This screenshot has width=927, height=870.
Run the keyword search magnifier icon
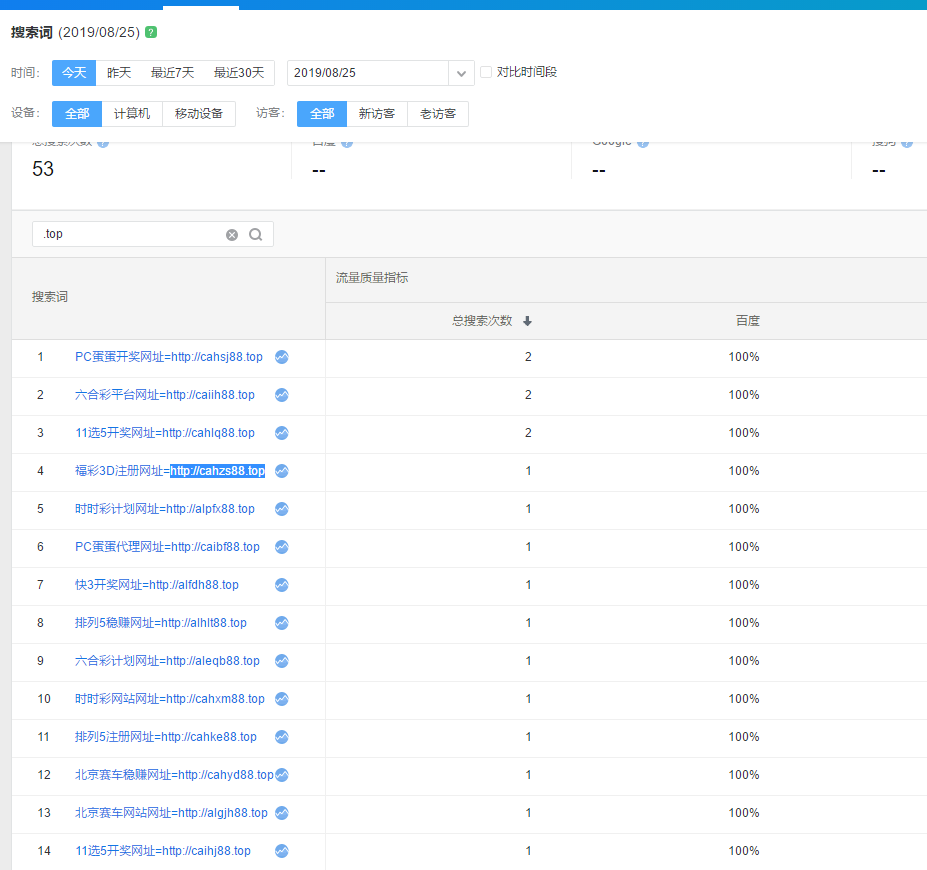point(255,235)
